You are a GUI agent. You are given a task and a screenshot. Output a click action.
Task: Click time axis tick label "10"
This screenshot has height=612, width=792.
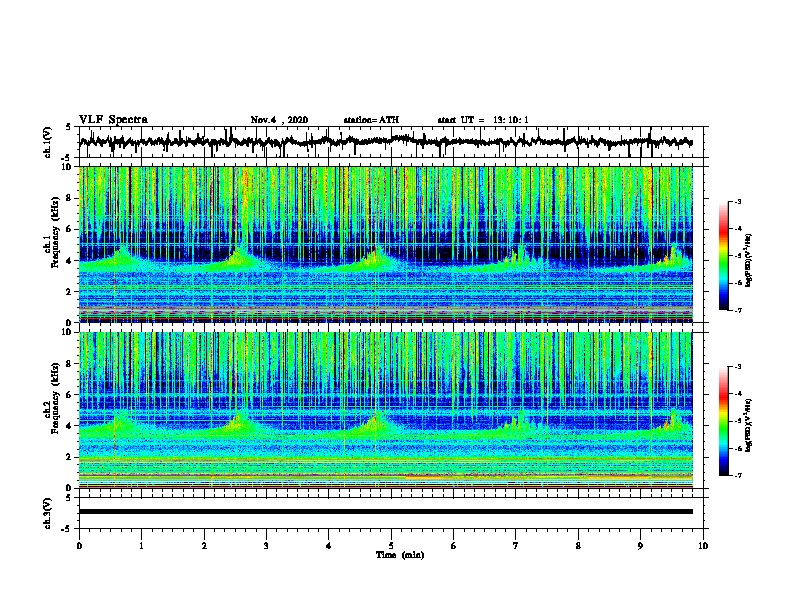[703, 546]
